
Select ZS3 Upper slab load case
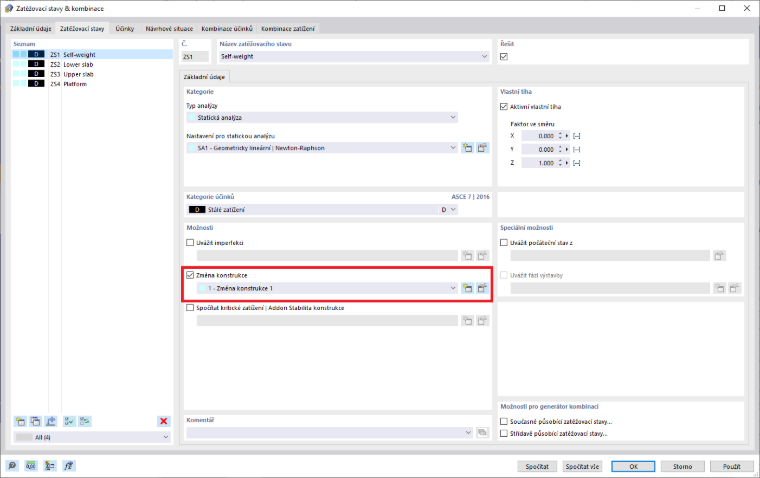pos(92,74)
